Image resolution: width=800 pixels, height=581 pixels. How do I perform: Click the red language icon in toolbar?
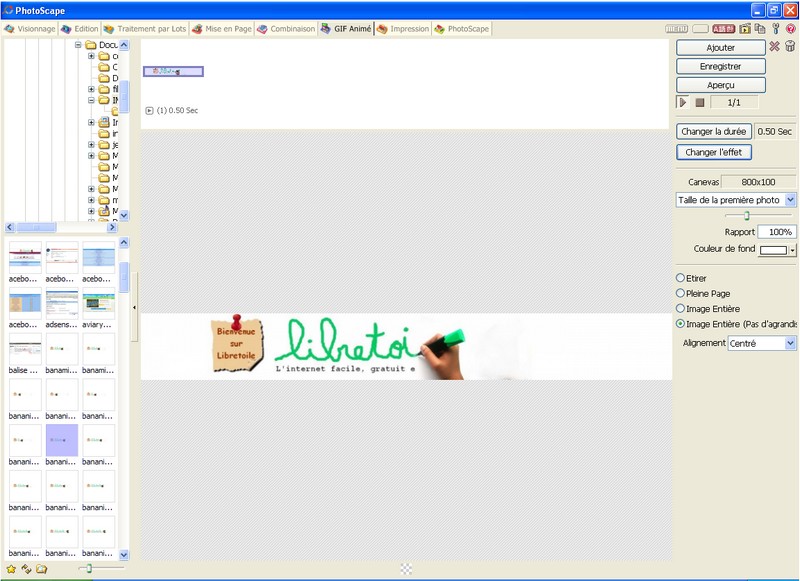click(723, 29)
